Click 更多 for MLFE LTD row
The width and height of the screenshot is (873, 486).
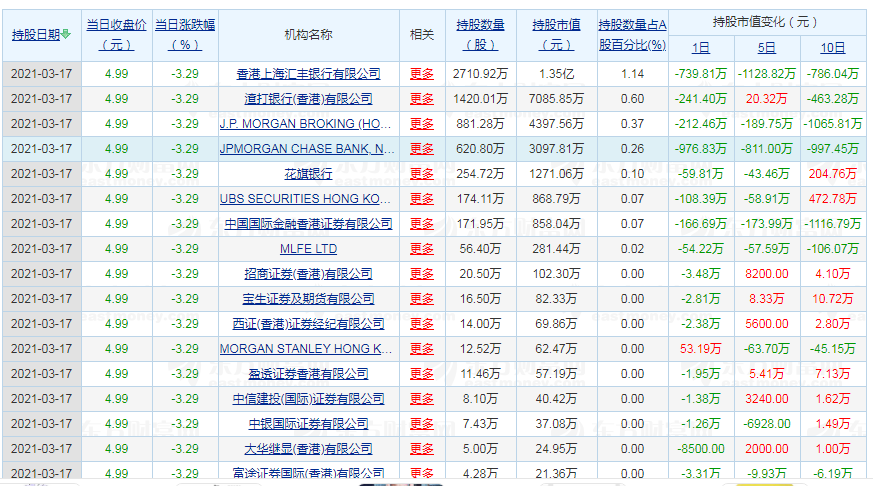(x=422, y=249)
